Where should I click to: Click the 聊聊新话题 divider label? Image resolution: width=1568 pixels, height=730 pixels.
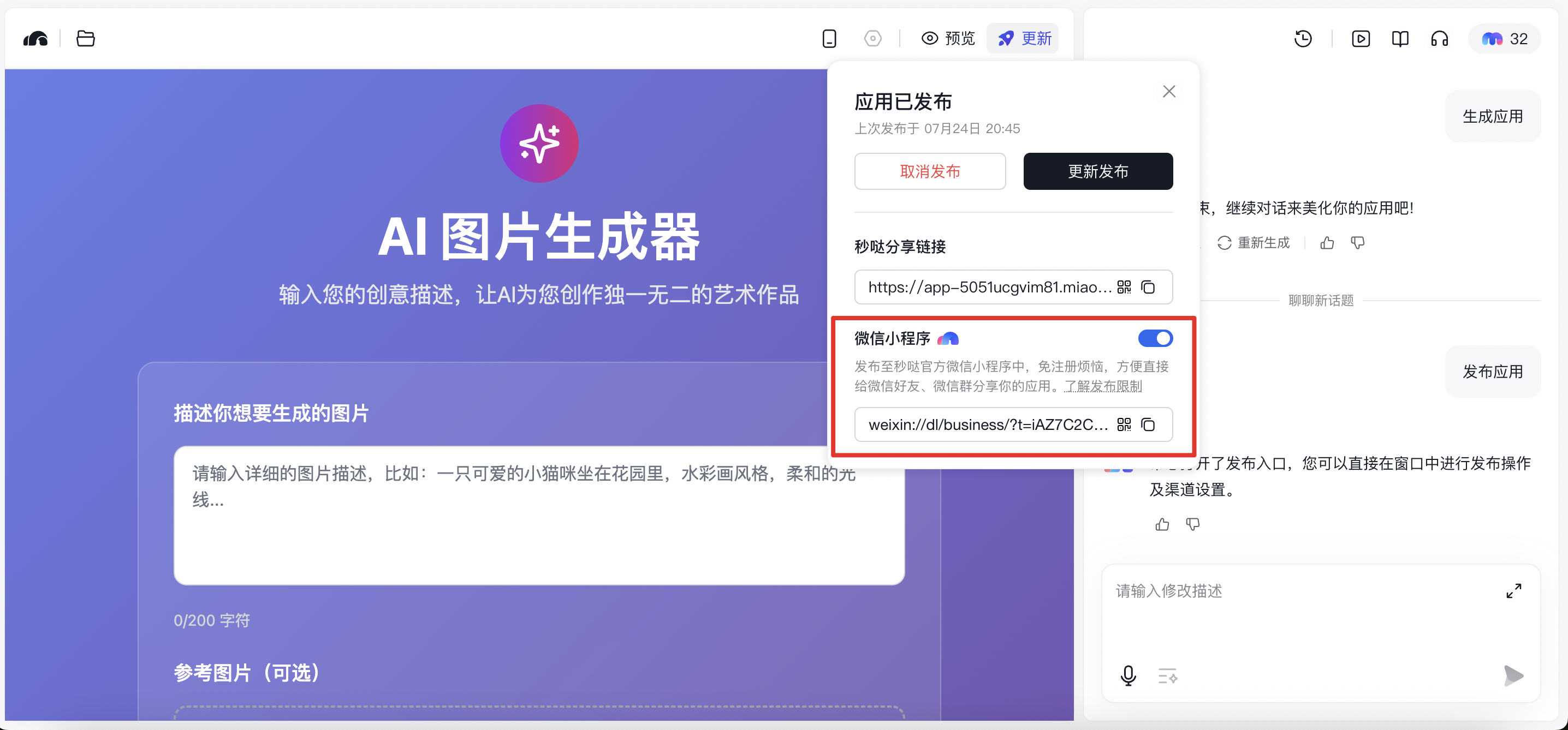click(1321, 301)
